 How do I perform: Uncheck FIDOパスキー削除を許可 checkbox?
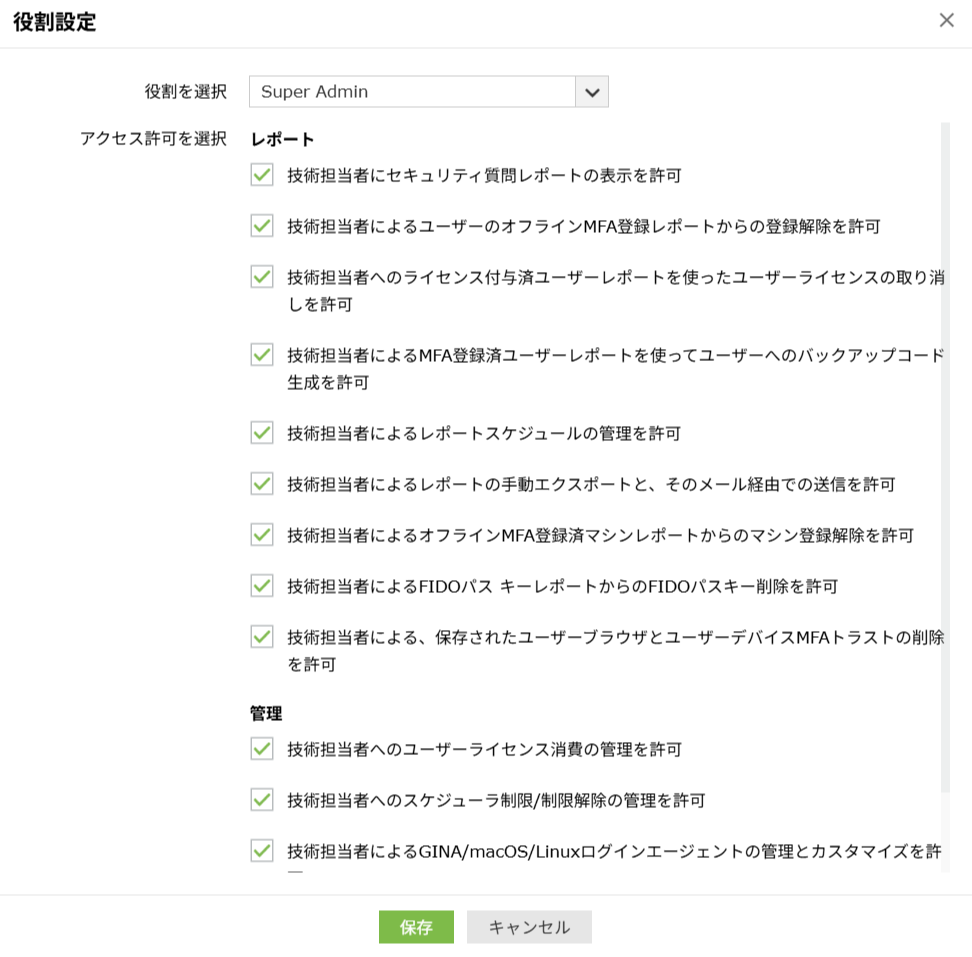[262, 586]
